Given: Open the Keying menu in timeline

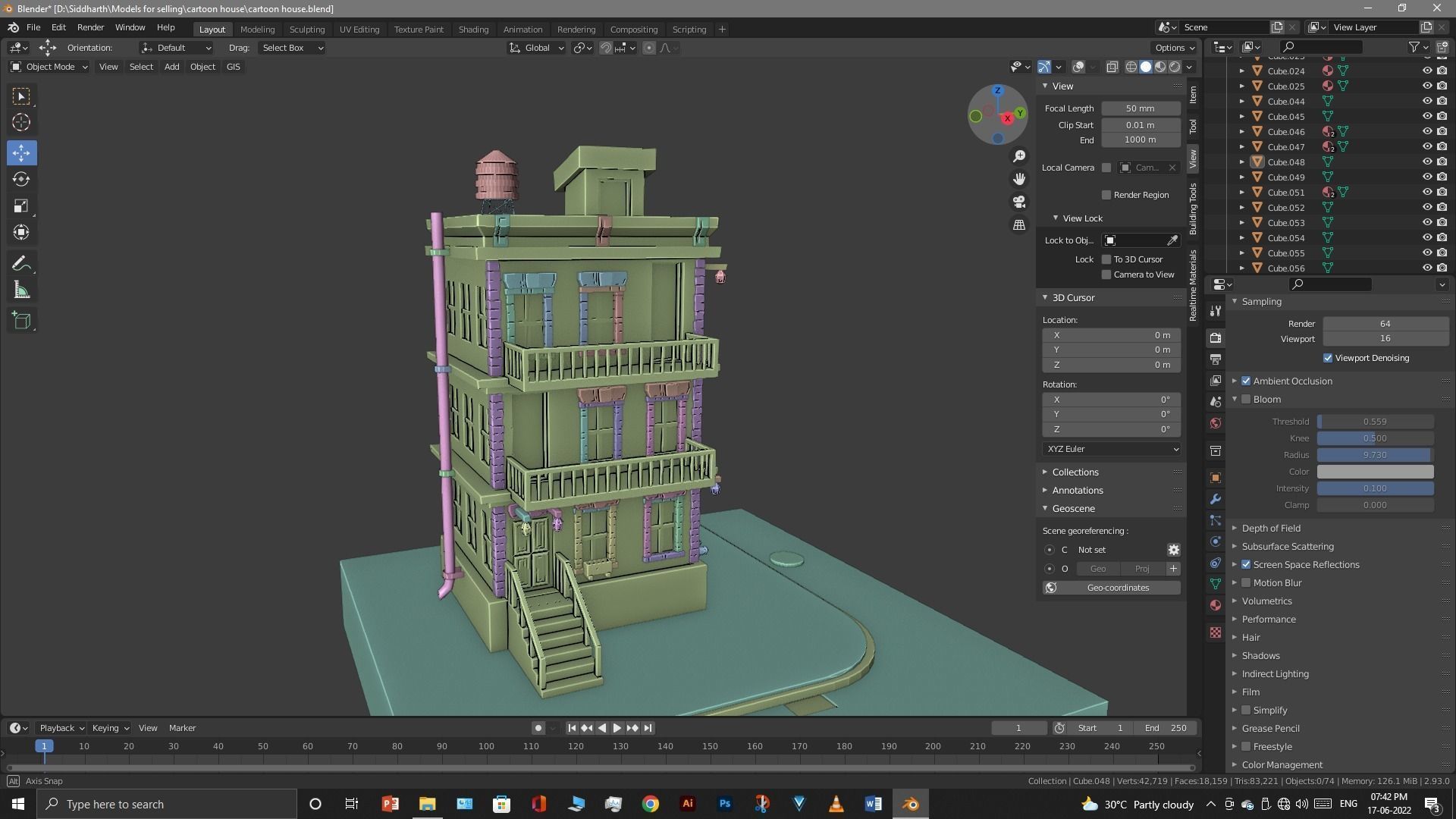Looking at the screenshot, I should pos(110,728).
